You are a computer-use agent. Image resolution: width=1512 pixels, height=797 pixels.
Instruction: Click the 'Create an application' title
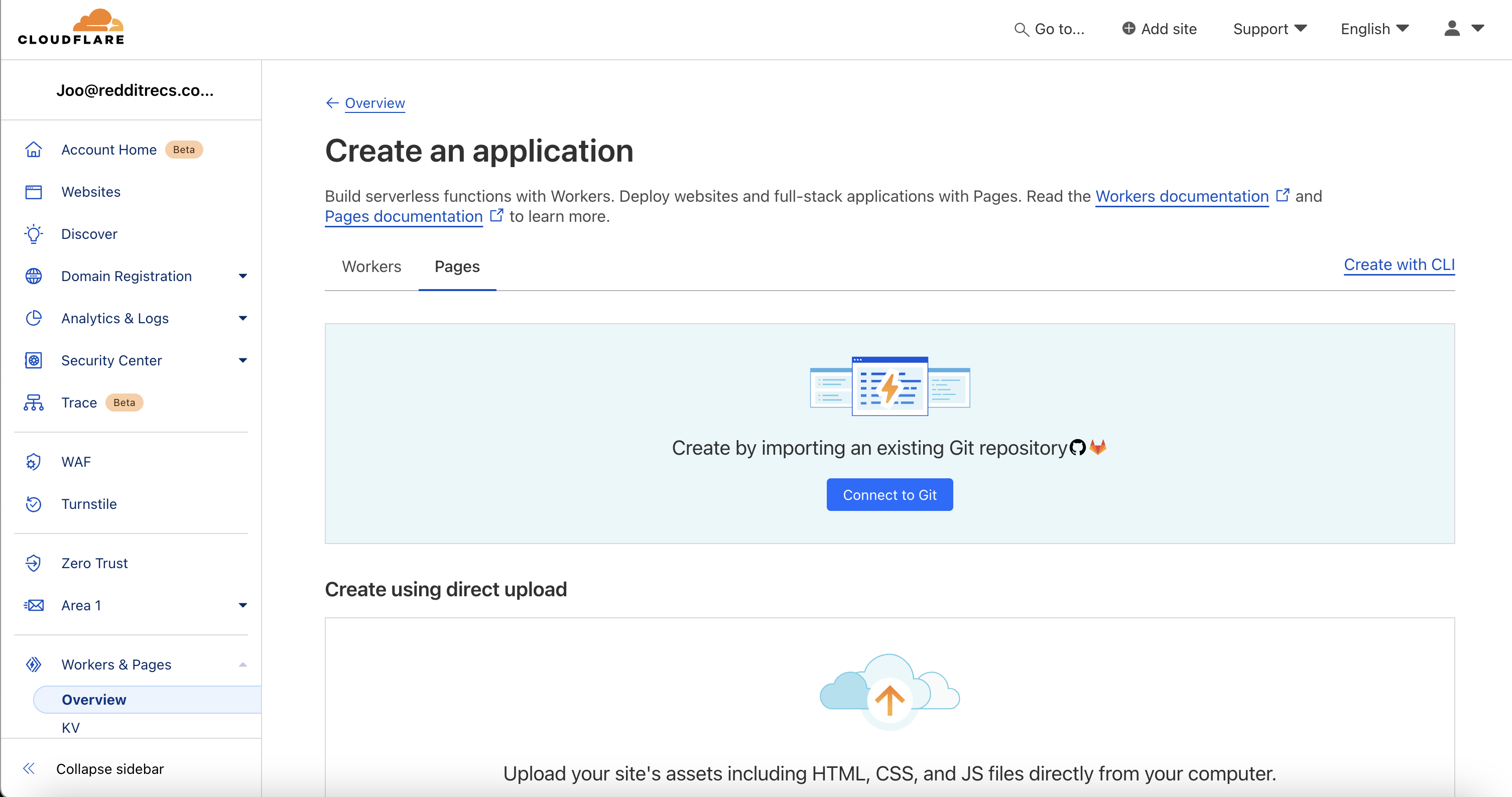pyautogui.click(x=479, y=151)
